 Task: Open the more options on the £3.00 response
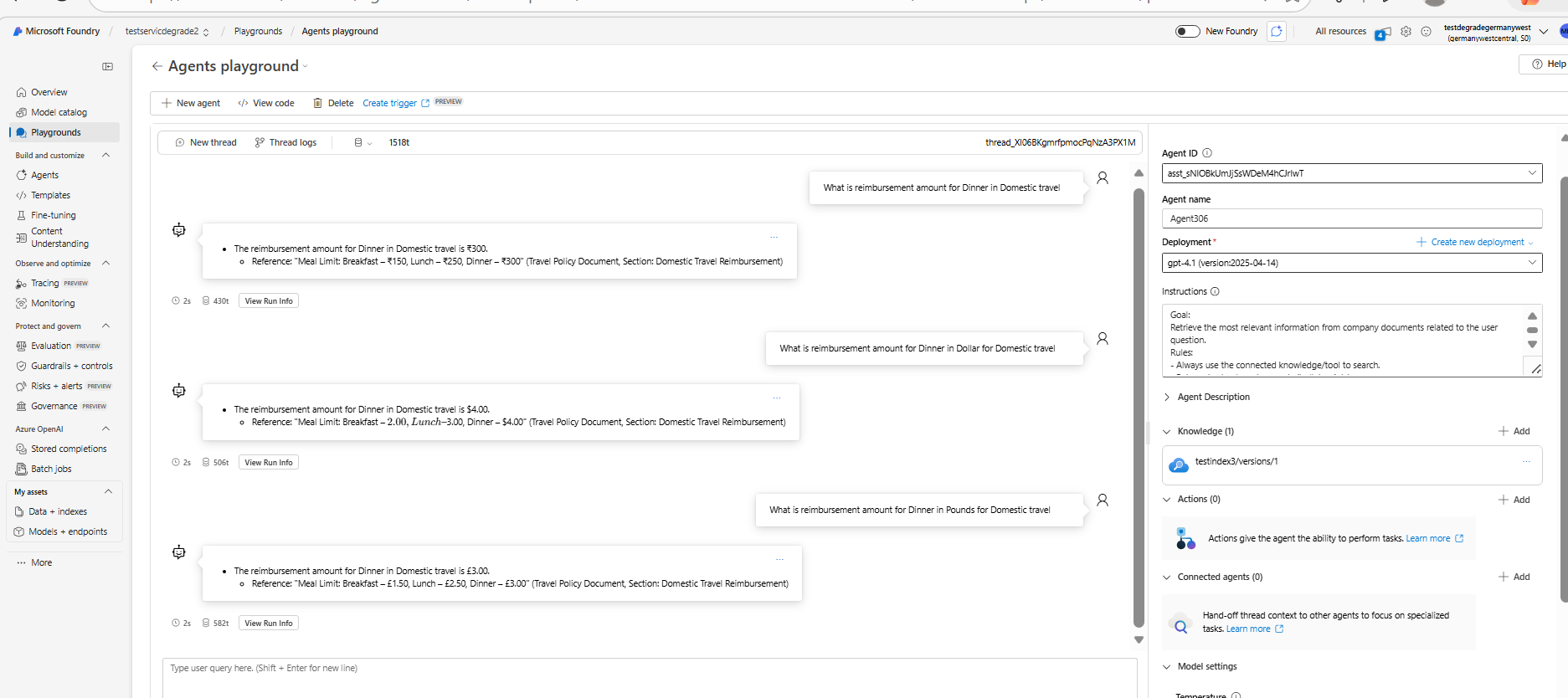point(779,560)
